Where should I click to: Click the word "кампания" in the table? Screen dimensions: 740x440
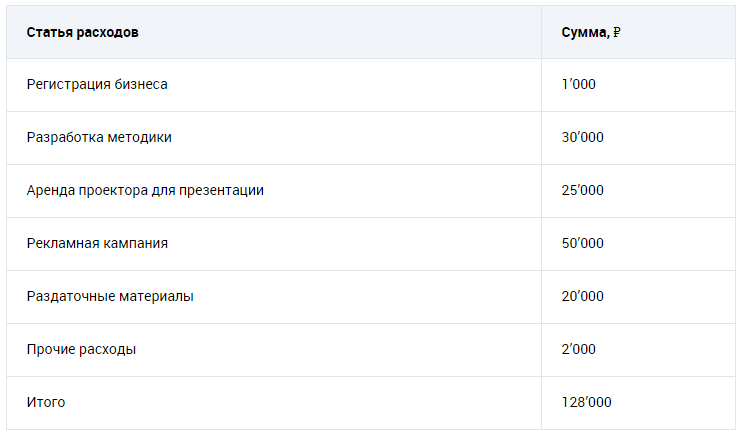tap(135, 244)
